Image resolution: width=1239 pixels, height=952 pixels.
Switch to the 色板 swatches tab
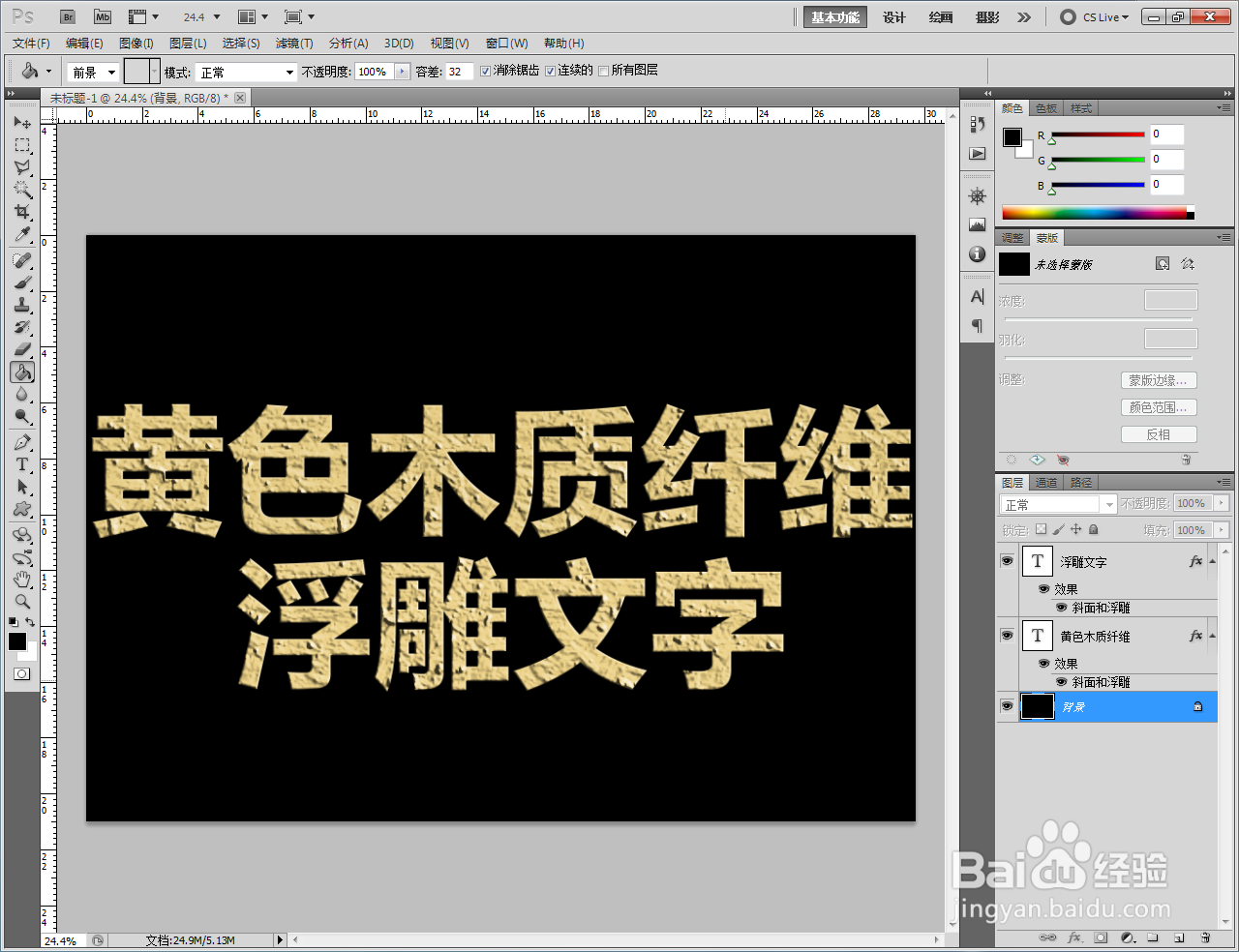pyautogui.click(x=1046, y=108)
